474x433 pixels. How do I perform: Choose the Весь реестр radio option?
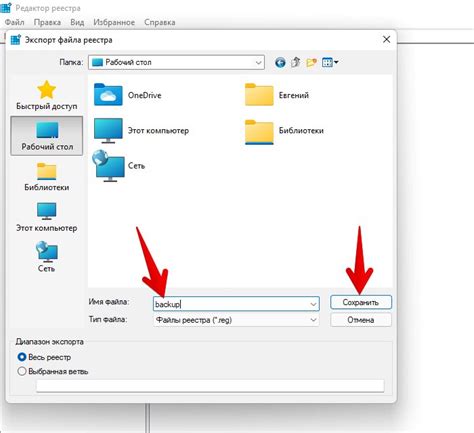pos(22,357)
